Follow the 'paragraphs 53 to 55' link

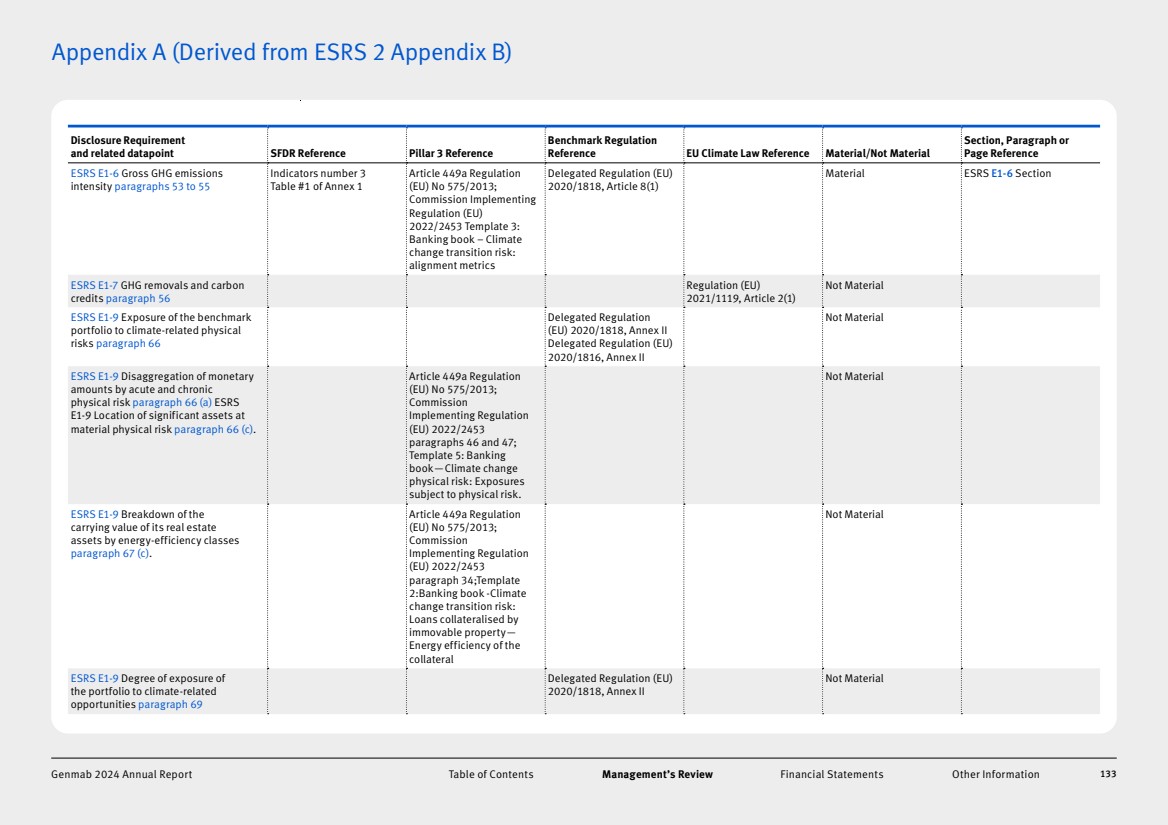[162, 187]
